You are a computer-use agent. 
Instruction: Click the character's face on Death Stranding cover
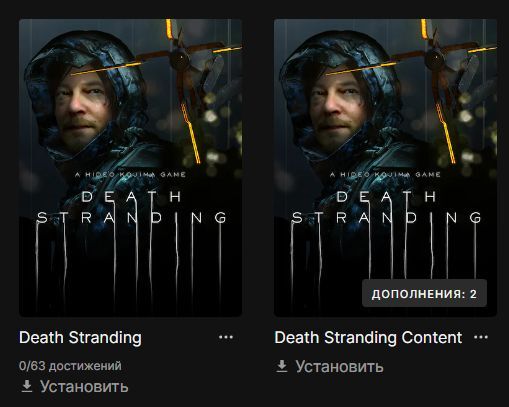click(x=82, y=102)
